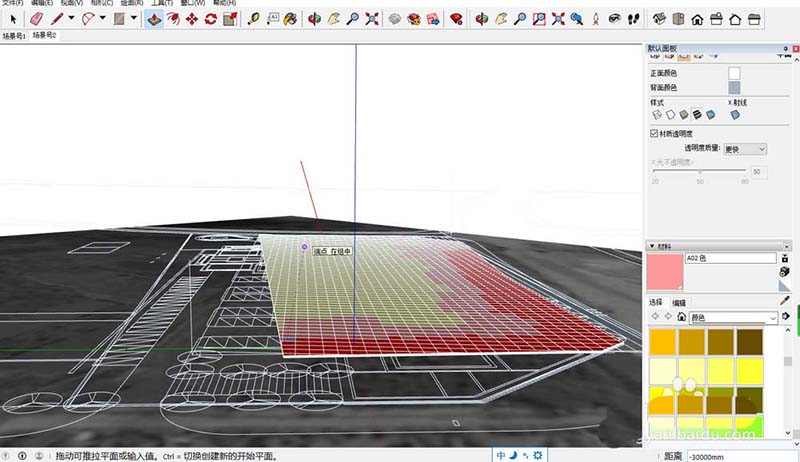
Task: Choose the Pencil line tool
Action: coord(57,19)
